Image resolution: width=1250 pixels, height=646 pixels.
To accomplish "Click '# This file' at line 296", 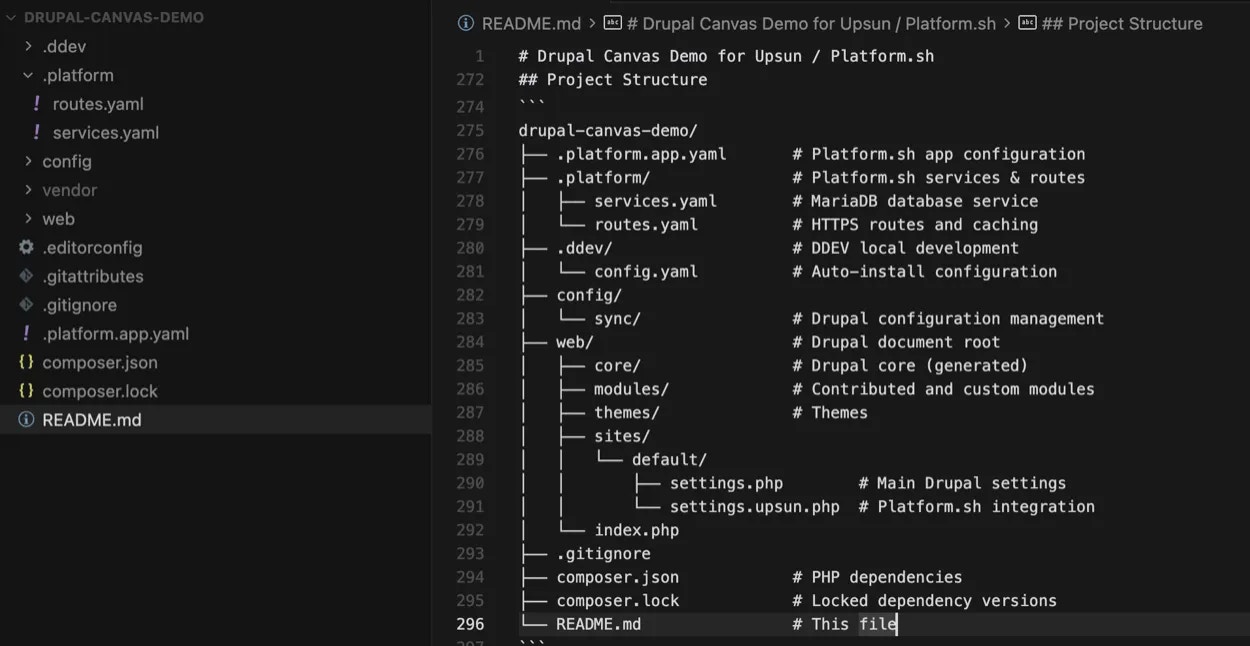I will [x=844, y=624].
